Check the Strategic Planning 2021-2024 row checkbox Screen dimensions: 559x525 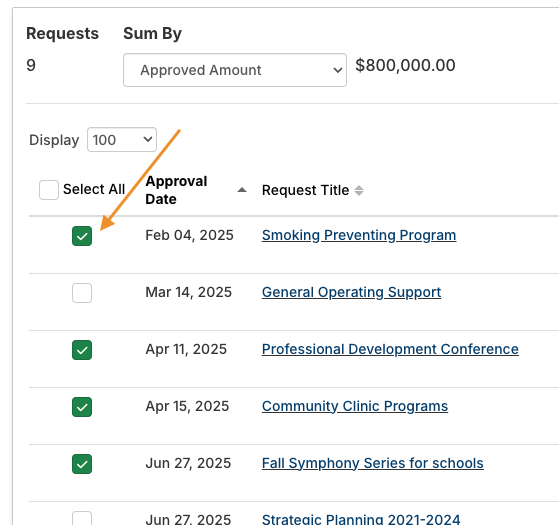[82, 519]
